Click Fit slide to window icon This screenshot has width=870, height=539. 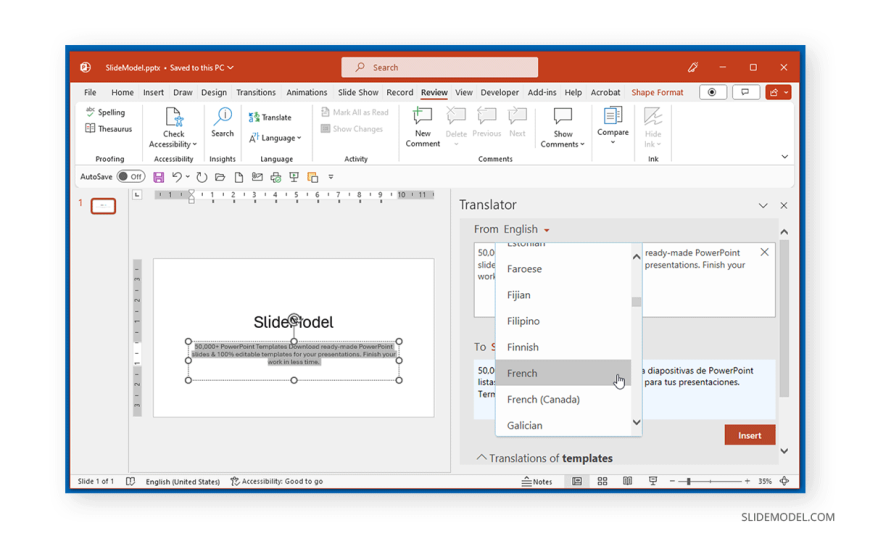pos(784,481)
